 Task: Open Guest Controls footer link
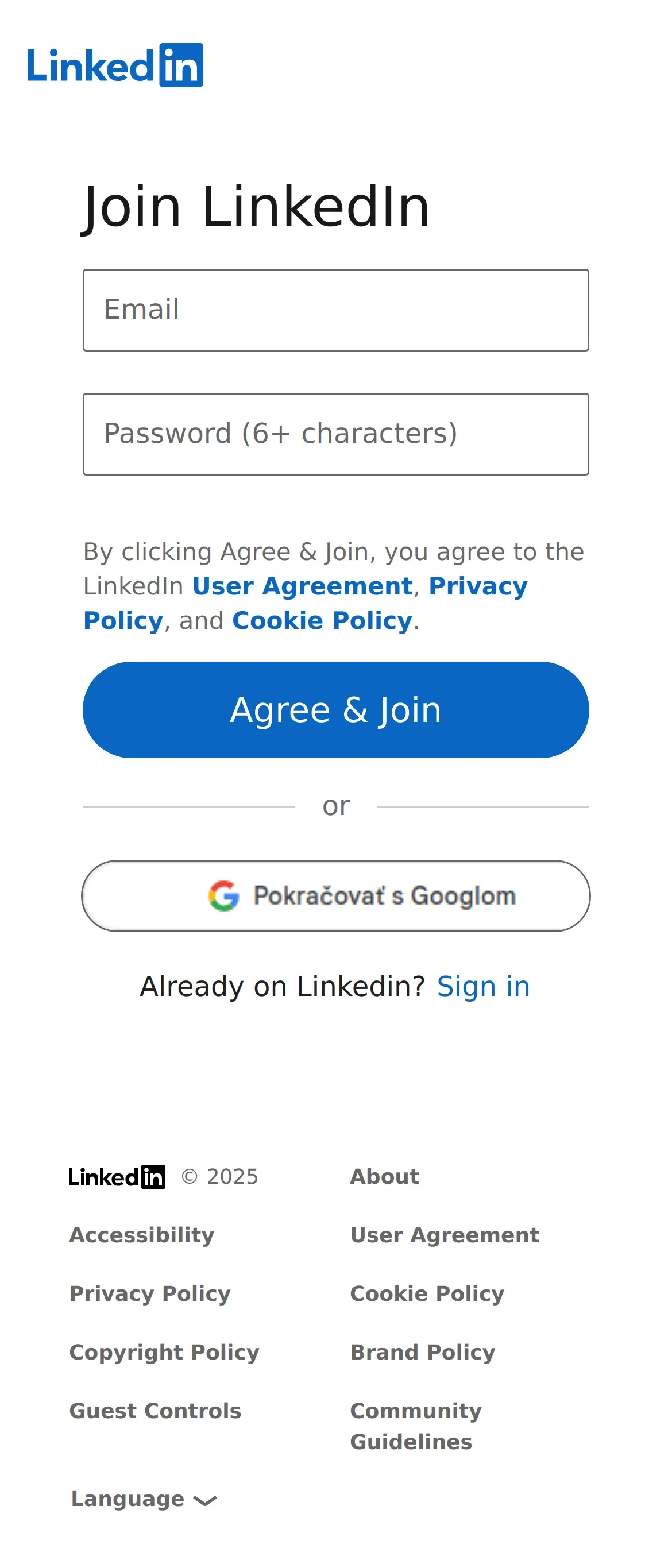click(155, 1411)
